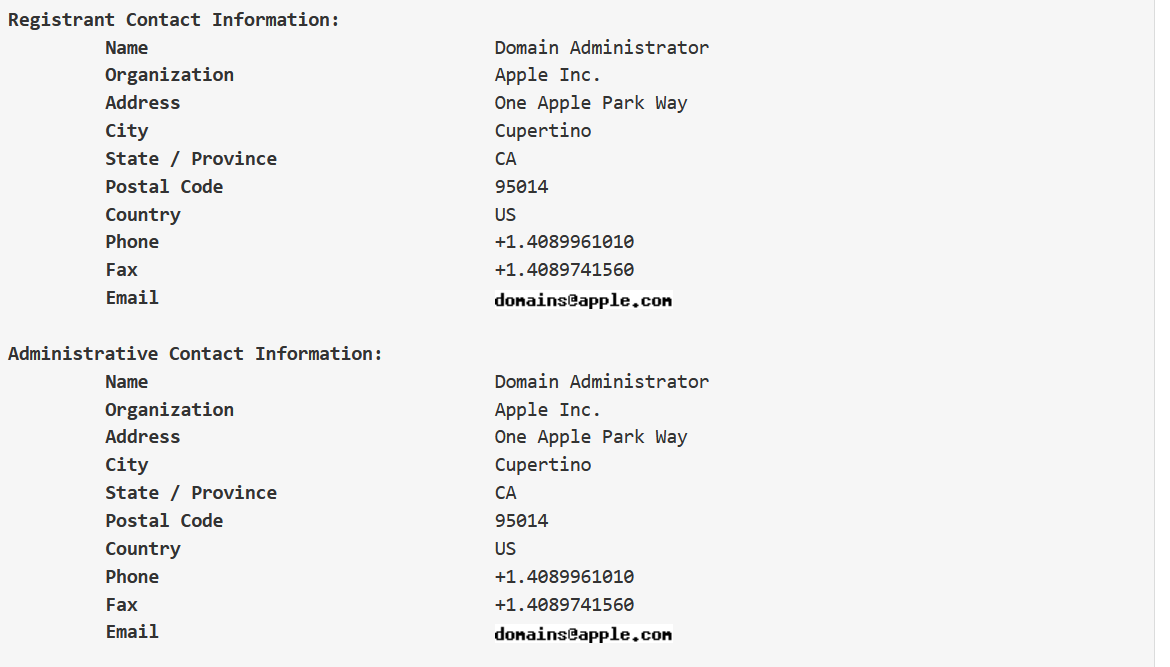Click 'State / Province' label under Administrative Contact
Screen dimensions: 1170x667
click(191, 493)
